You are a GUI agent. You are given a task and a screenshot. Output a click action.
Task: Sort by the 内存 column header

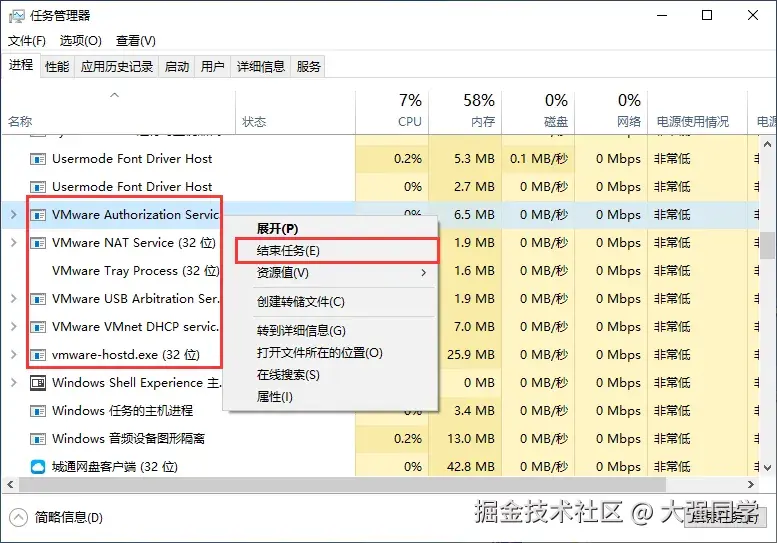pos(465,112)
